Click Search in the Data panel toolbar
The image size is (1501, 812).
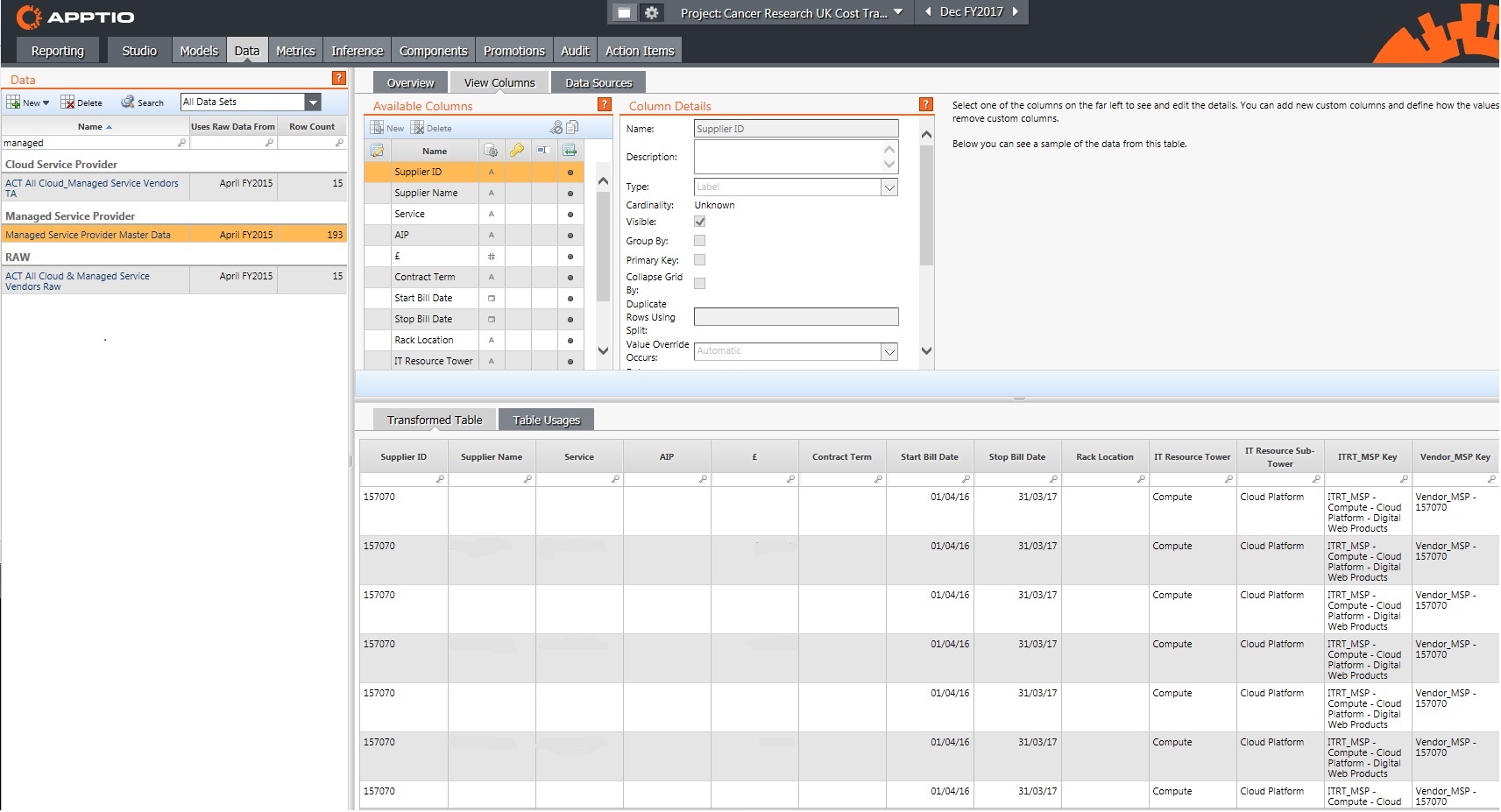(x=143, y=102)
